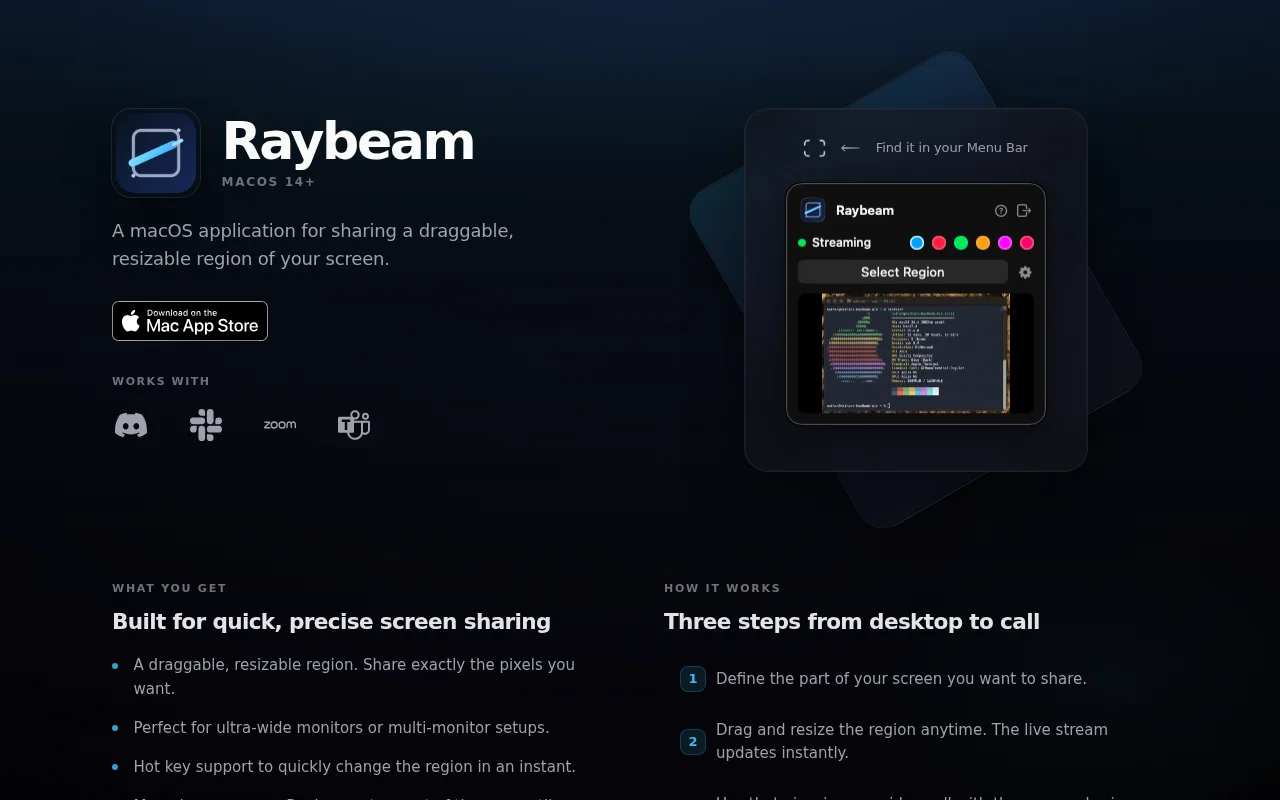Click 'Perfect for ultra-wide monitors' bullet

pos(341,728)
